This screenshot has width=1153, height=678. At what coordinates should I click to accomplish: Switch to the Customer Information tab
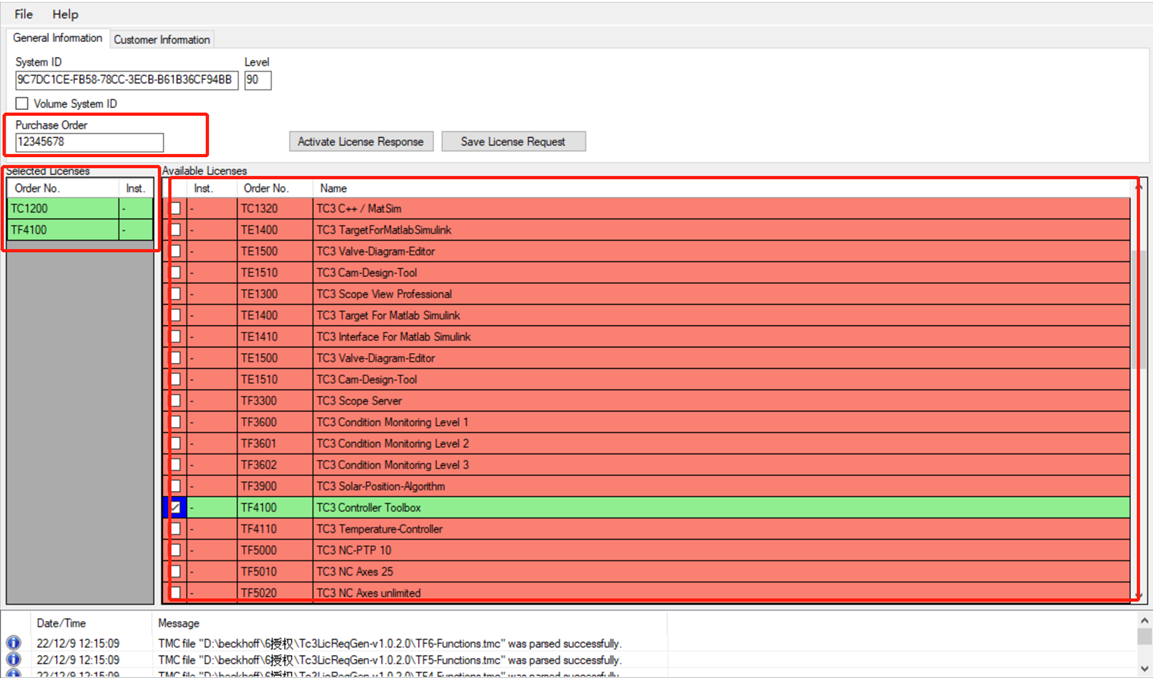tap(162, 40)
